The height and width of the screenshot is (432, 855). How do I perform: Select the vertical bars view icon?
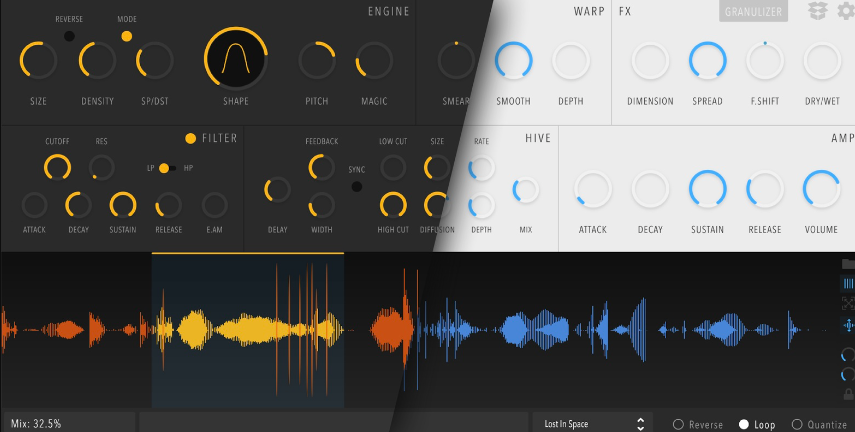848,284
